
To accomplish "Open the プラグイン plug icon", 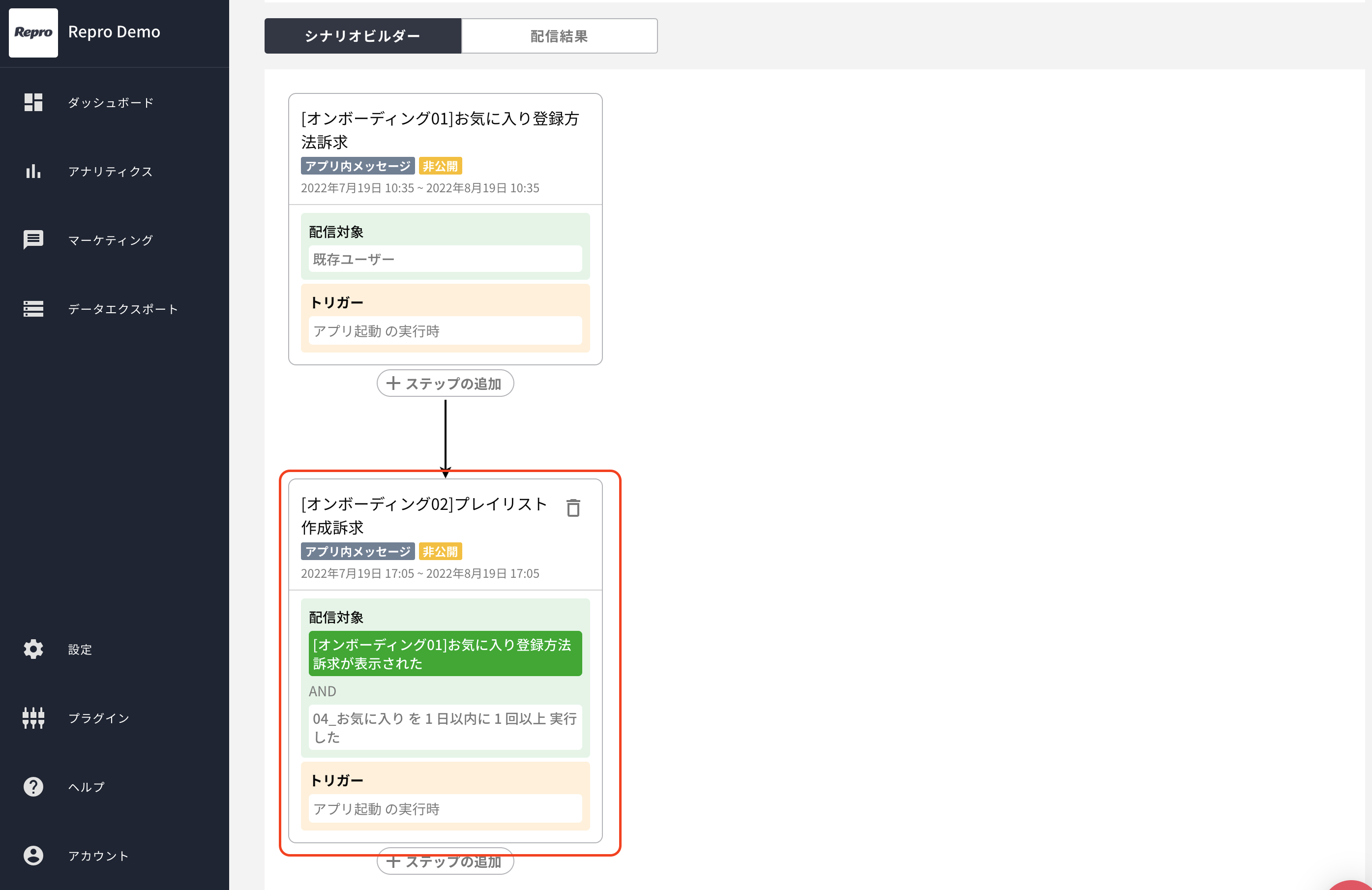I will click(x=33, y=717).
